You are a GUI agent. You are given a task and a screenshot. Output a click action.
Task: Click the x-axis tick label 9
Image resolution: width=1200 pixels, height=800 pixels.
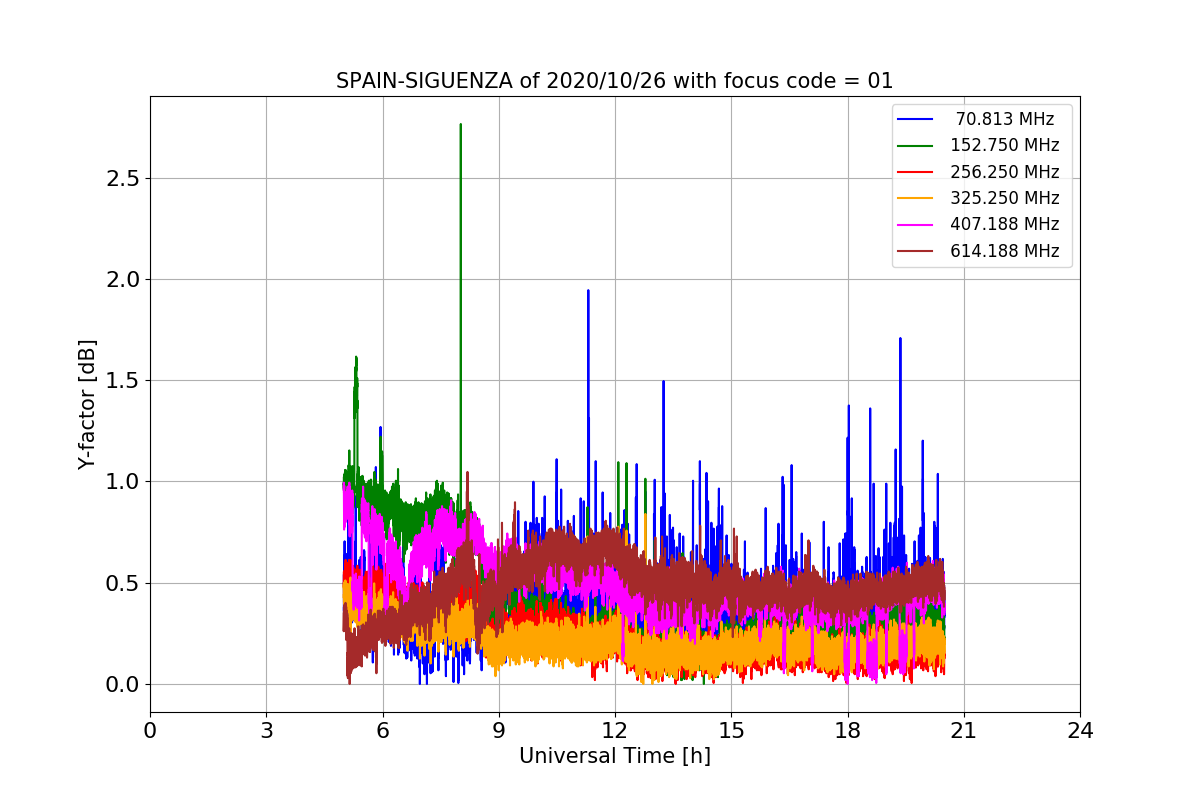point(499,731)
